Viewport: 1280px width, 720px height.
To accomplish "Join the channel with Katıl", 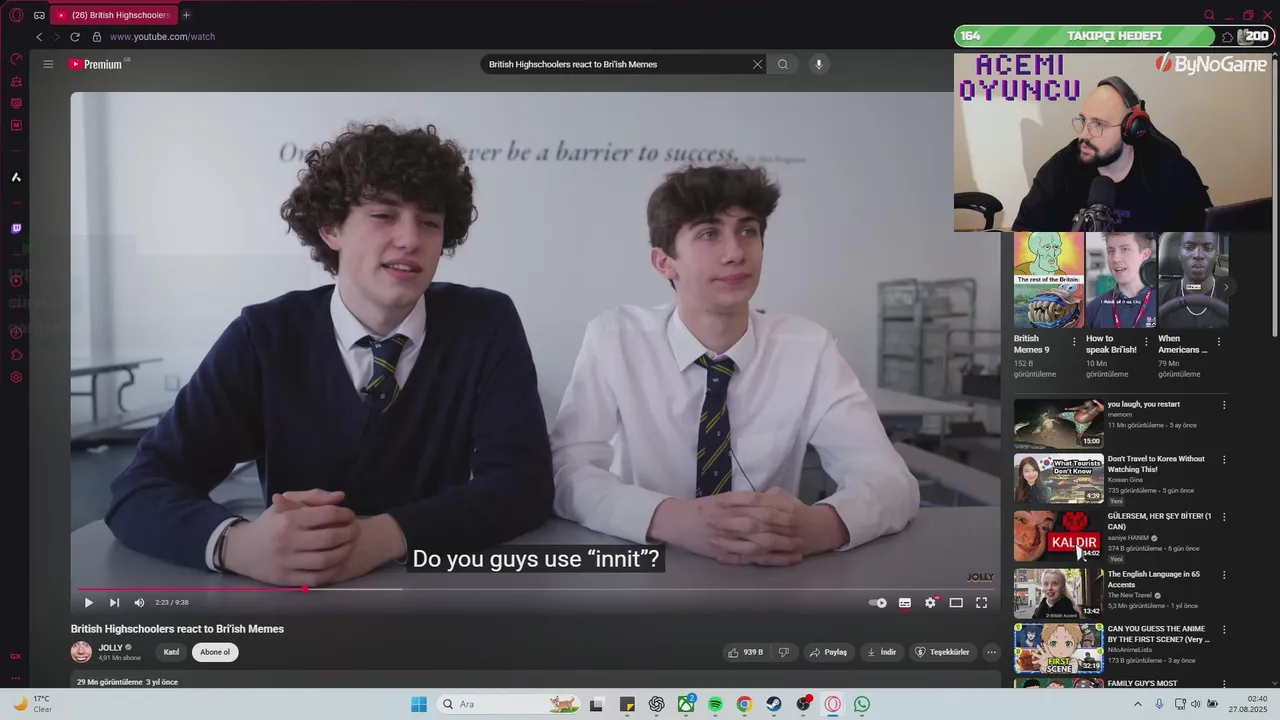I will [171, 652].
